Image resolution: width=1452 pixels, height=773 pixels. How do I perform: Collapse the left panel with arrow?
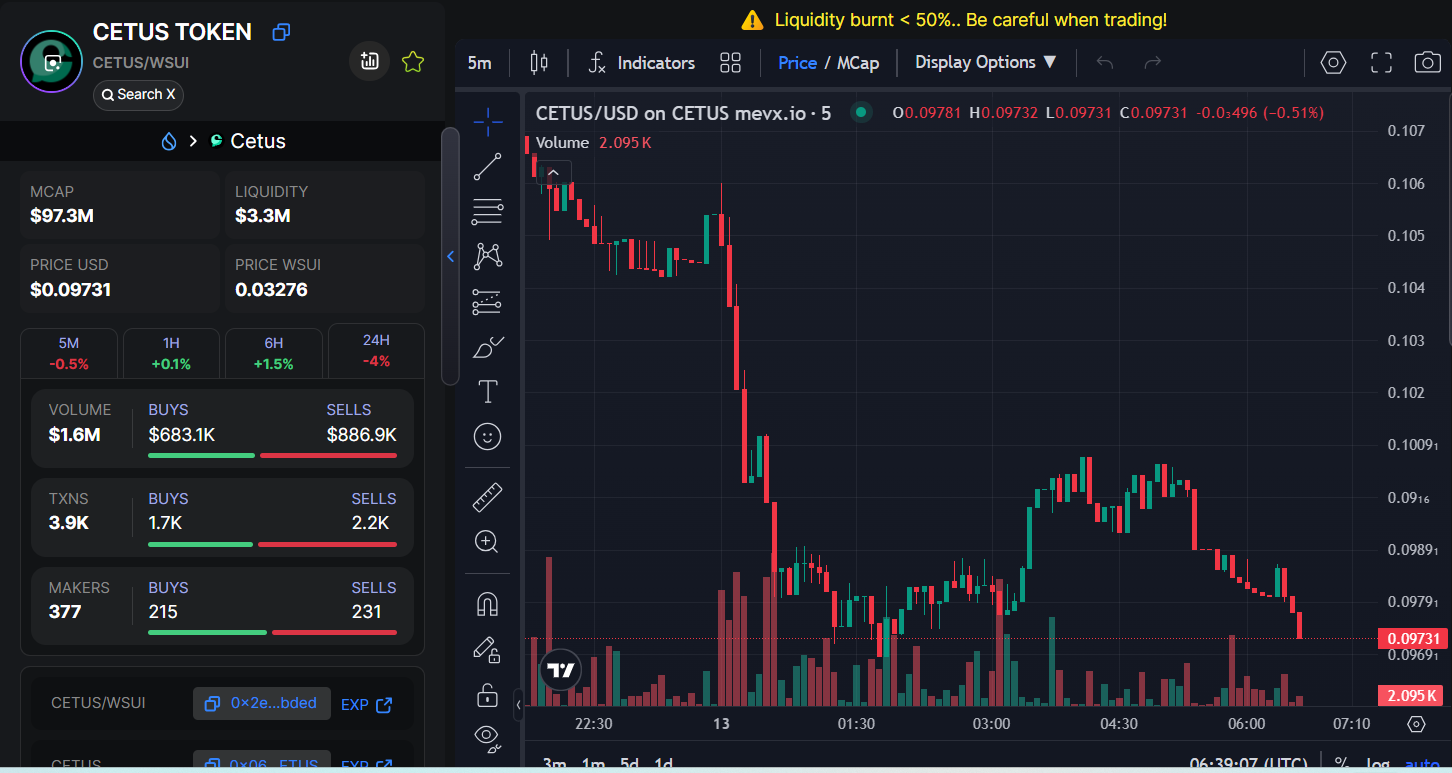tap(450, 257)
